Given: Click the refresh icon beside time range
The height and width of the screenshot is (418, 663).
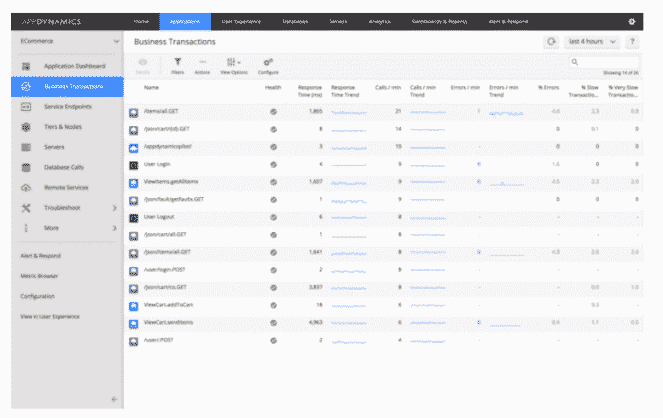Looking at the screenshot, I should tap(551, 41).
